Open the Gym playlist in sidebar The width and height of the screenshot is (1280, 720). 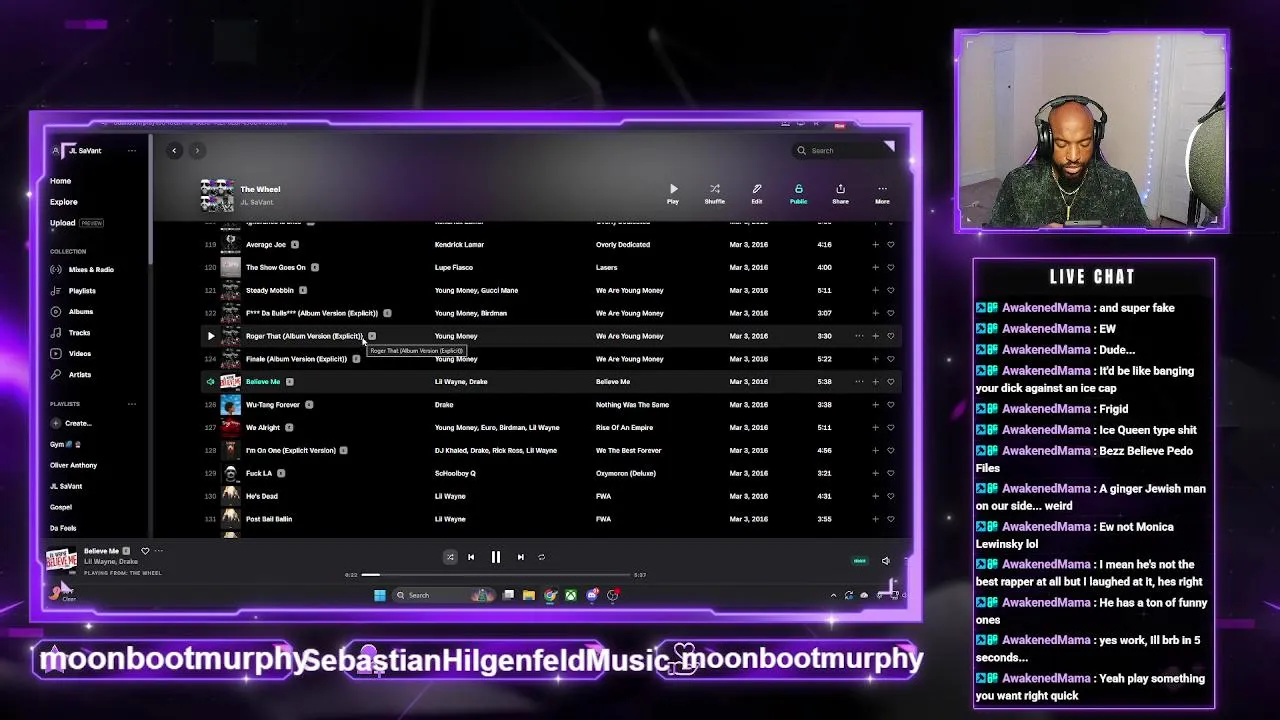65,444
